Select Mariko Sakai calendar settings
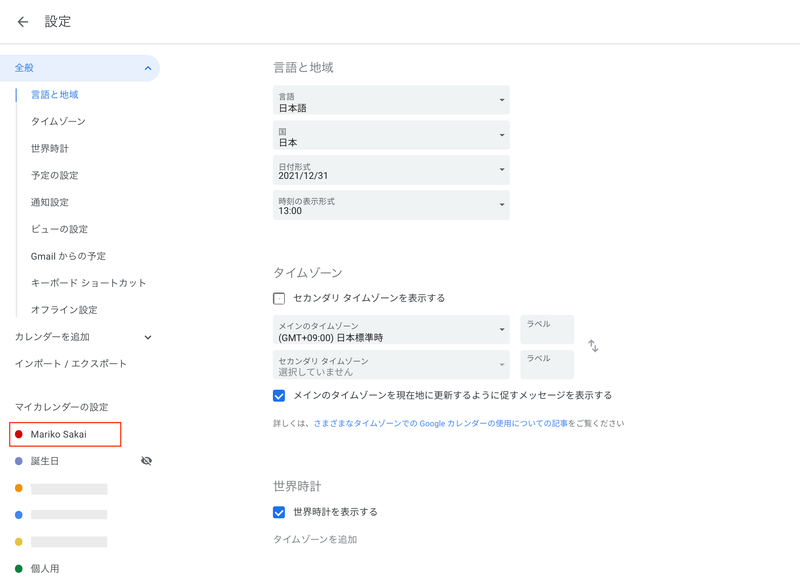This screenshot has height=585, width=800. [x=67, y=434]
